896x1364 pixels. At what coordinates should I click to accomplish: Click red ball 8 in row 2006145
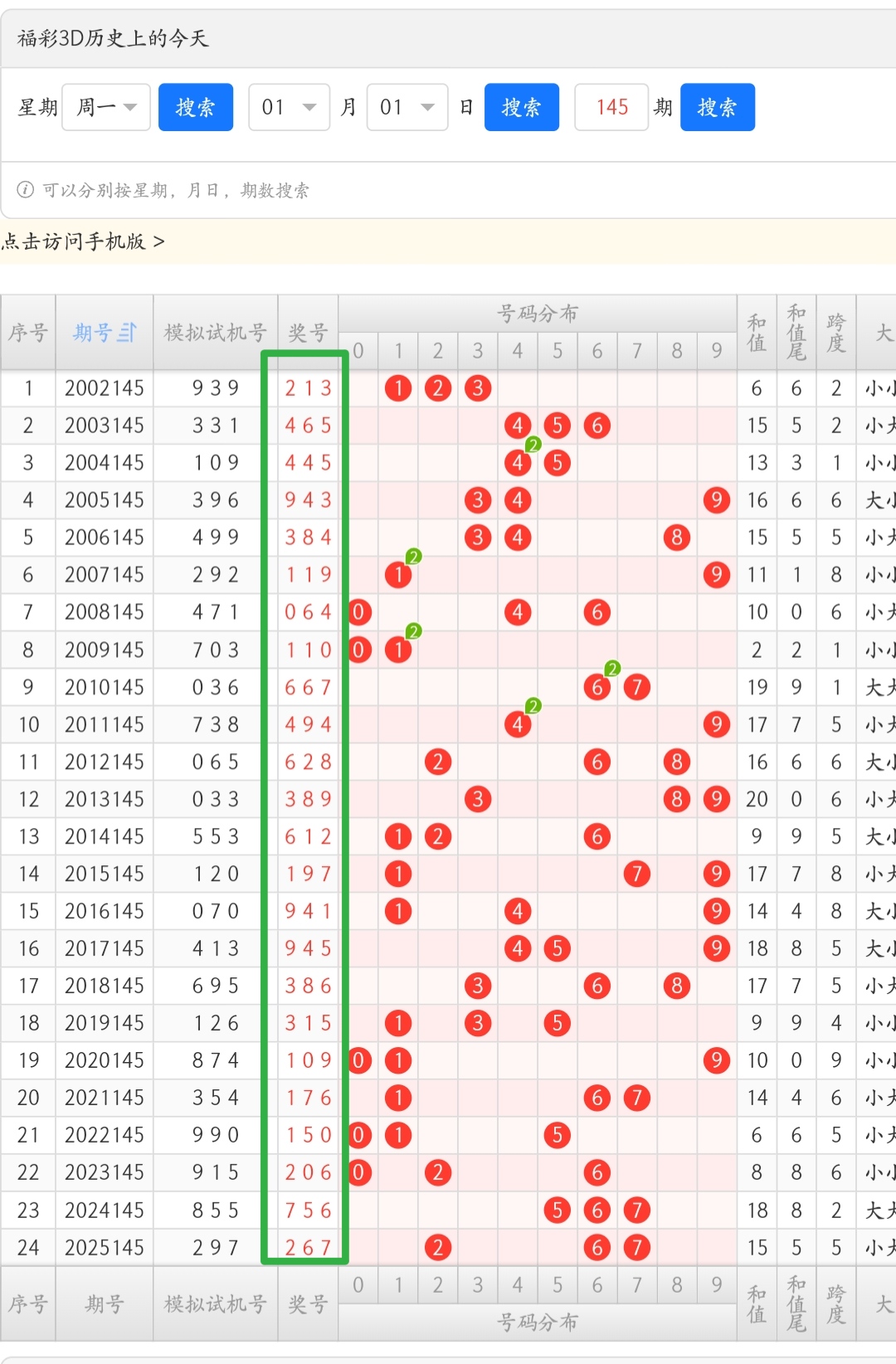677,538
